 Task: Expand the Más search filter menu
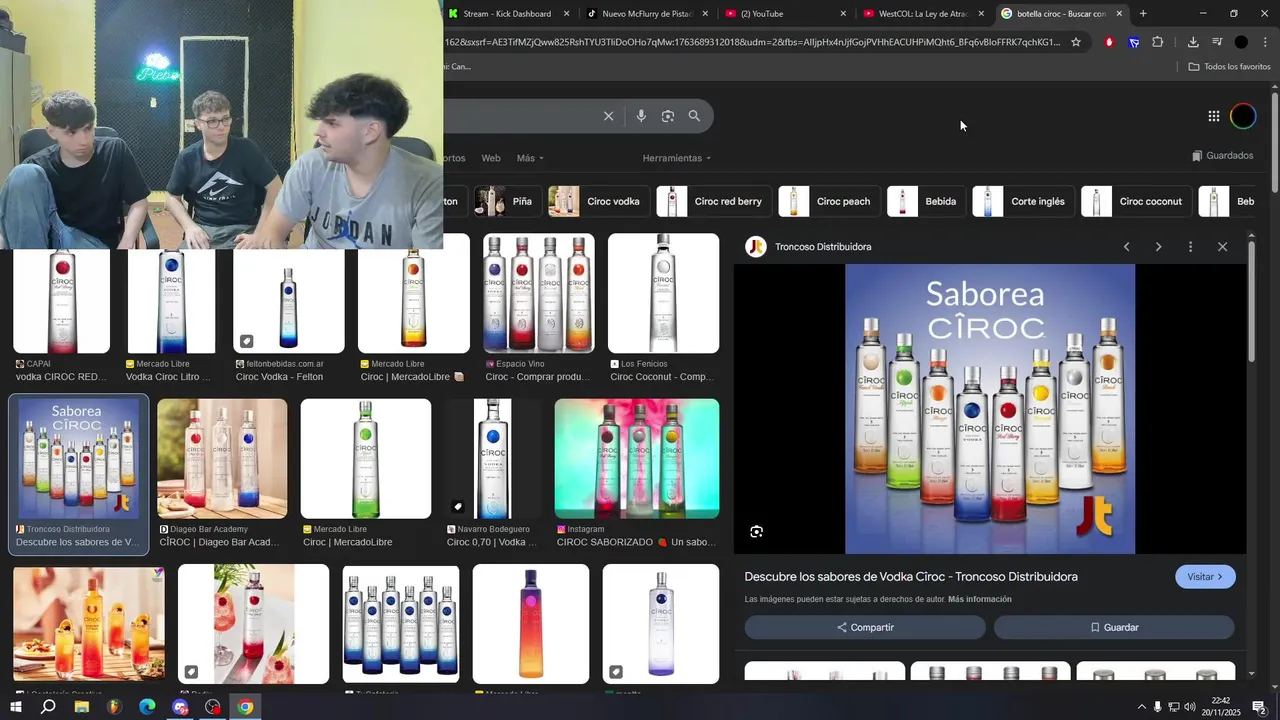[x=530, y=158]
